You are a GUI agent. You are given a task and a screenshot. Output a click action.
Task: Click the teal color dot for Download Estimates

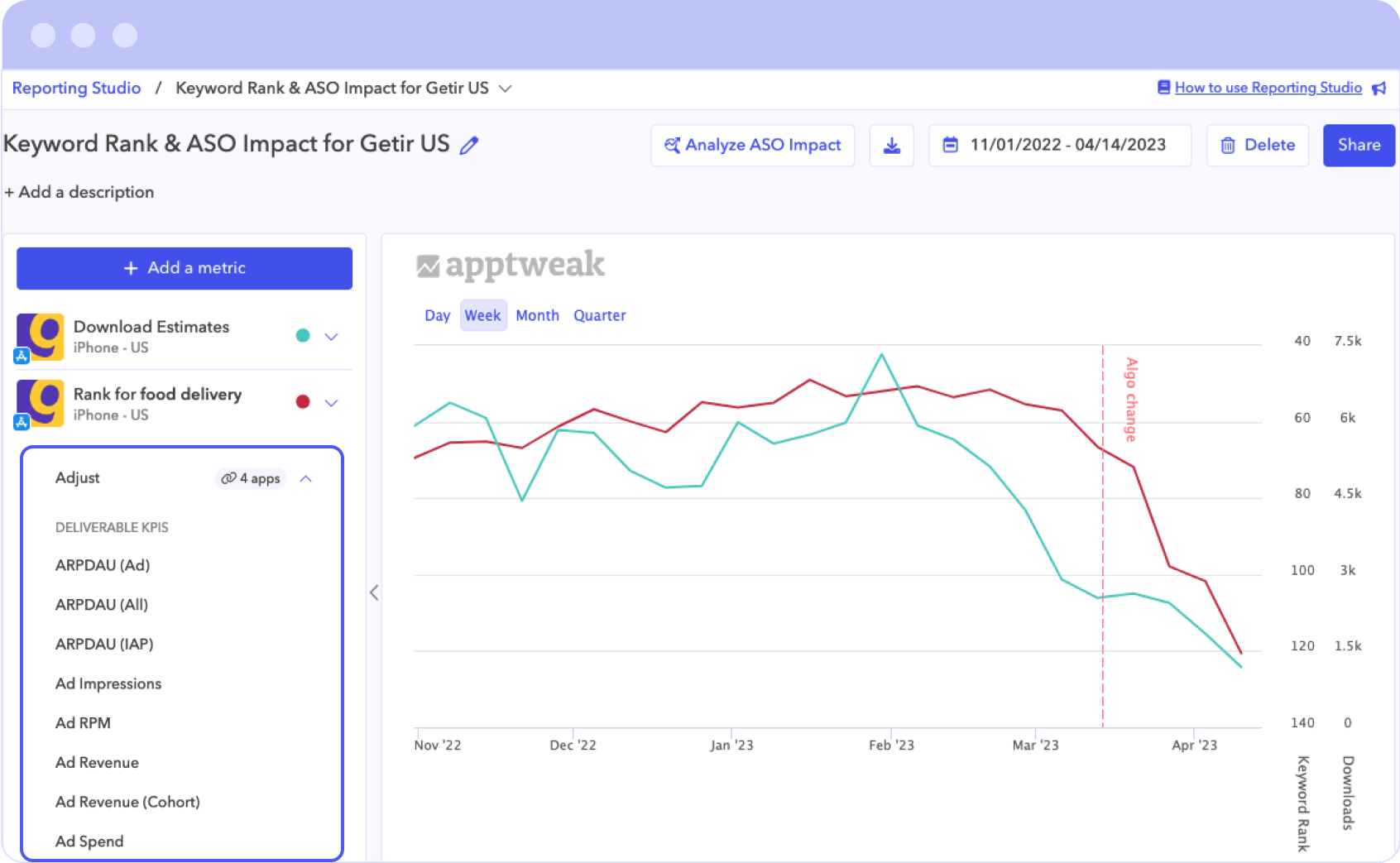[x=303, y=336]
